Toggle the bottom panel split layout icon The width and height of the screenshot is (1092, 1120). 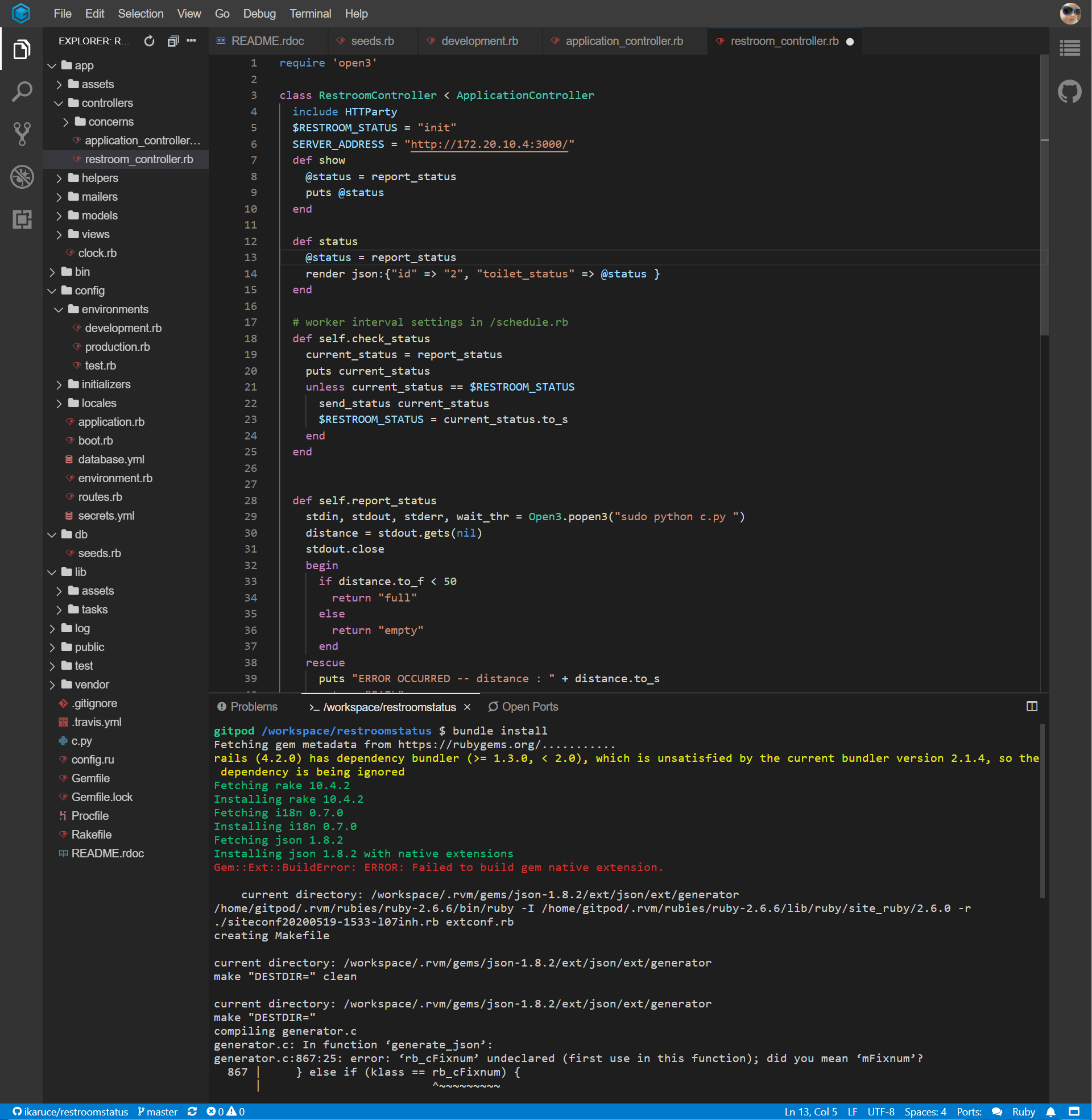pyautogui.click(x=1032, y=706)
